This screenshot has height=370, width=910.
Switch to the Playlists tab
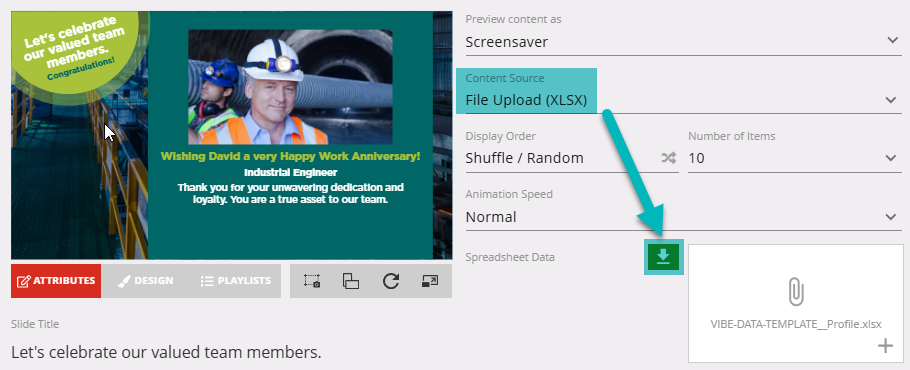(236, 281)
